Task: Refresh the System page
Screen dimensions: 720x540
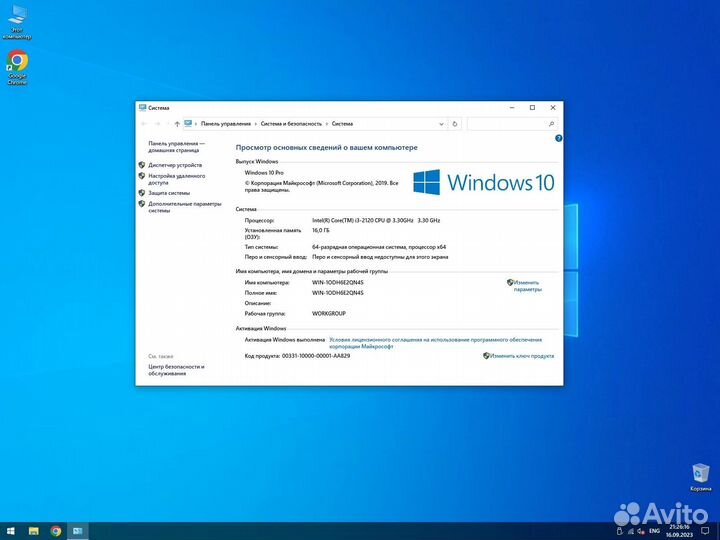Action: coord(455,124)
